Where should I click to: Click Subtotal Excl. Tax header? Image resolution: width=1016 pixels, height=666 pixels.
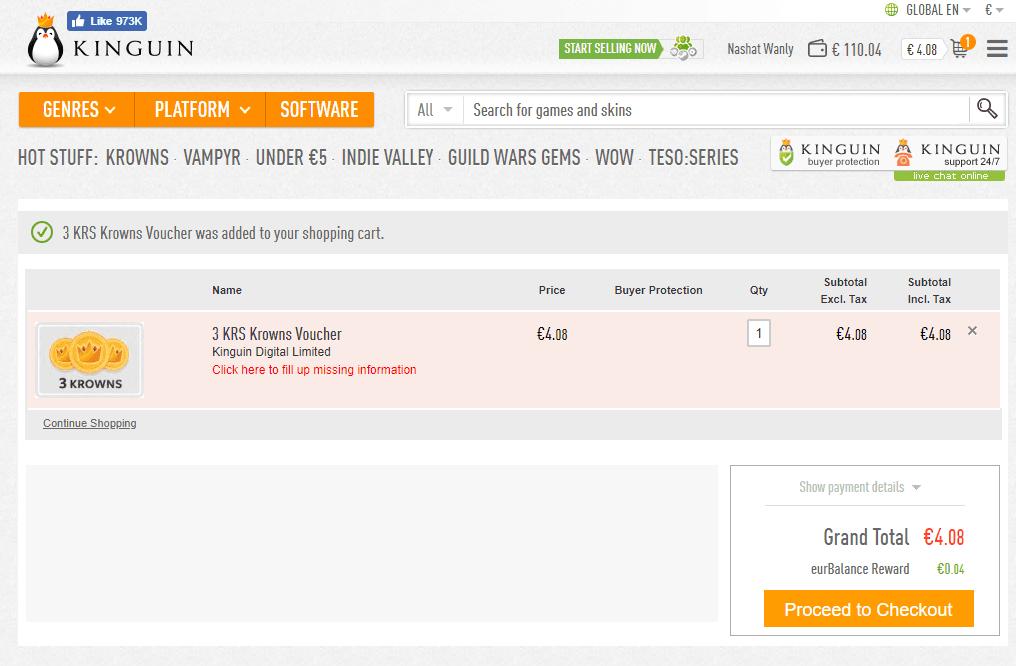[844, 291]
